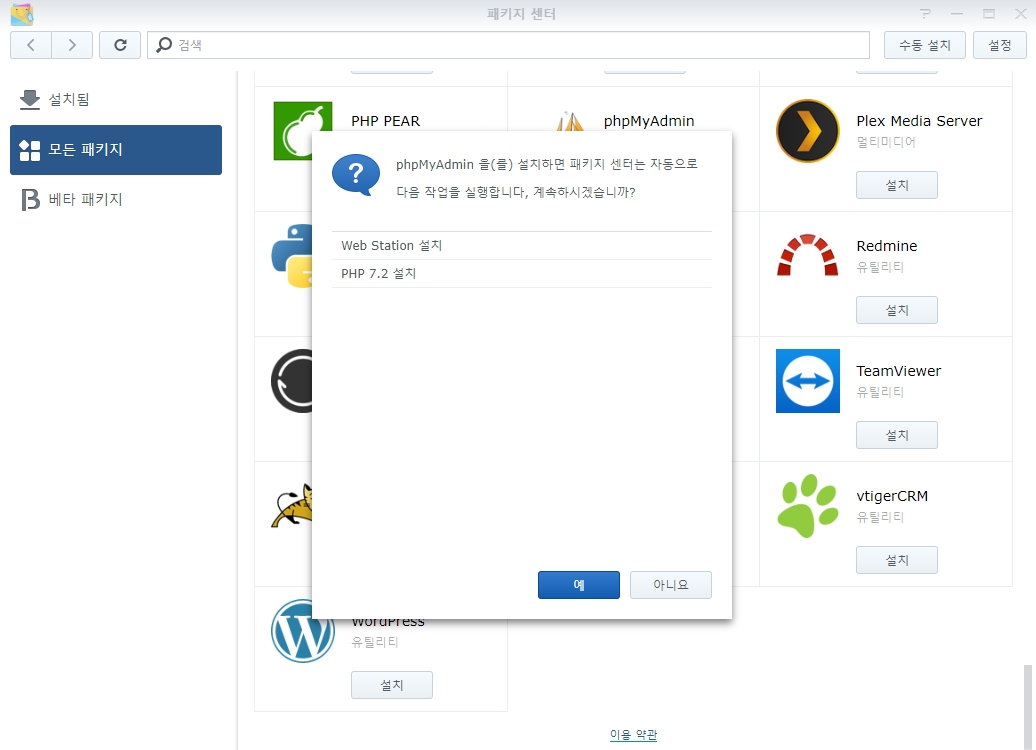1036x750 pixels.
Task: Click the beta packages B icon
Action: 30,200
